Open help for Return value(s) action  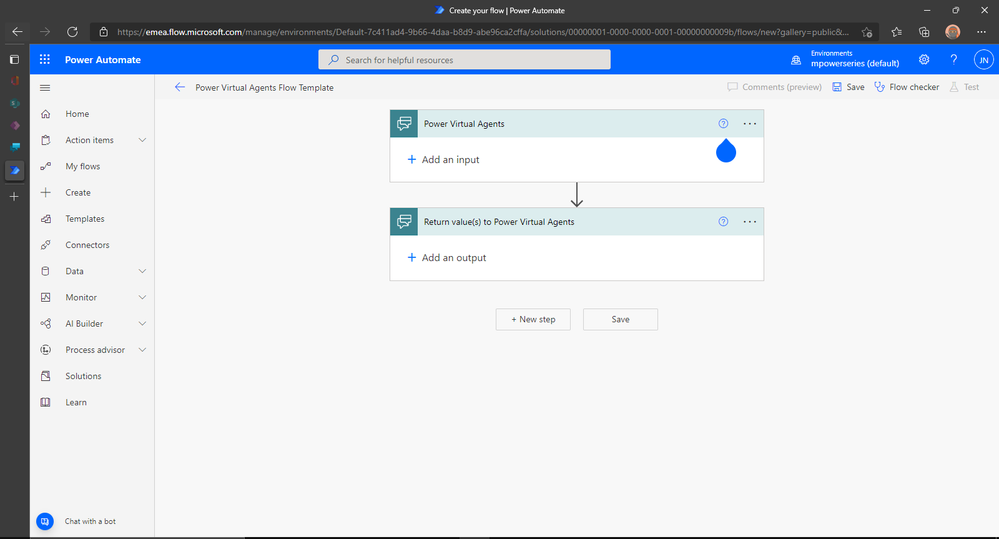(723, 222)
